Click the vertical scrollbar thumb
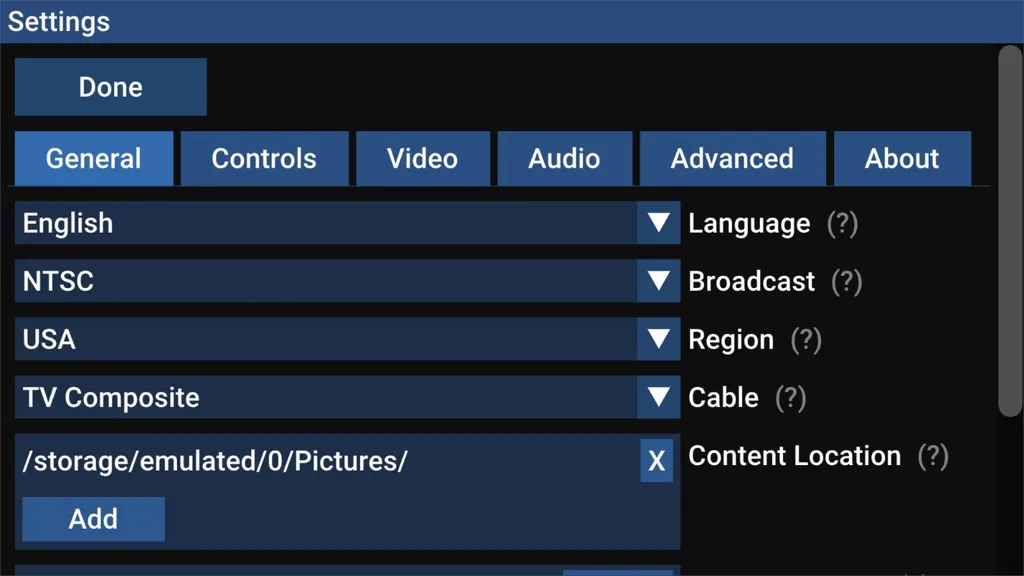The height and width of the screenshot is (576, 1024). (x=1010, y=231)
